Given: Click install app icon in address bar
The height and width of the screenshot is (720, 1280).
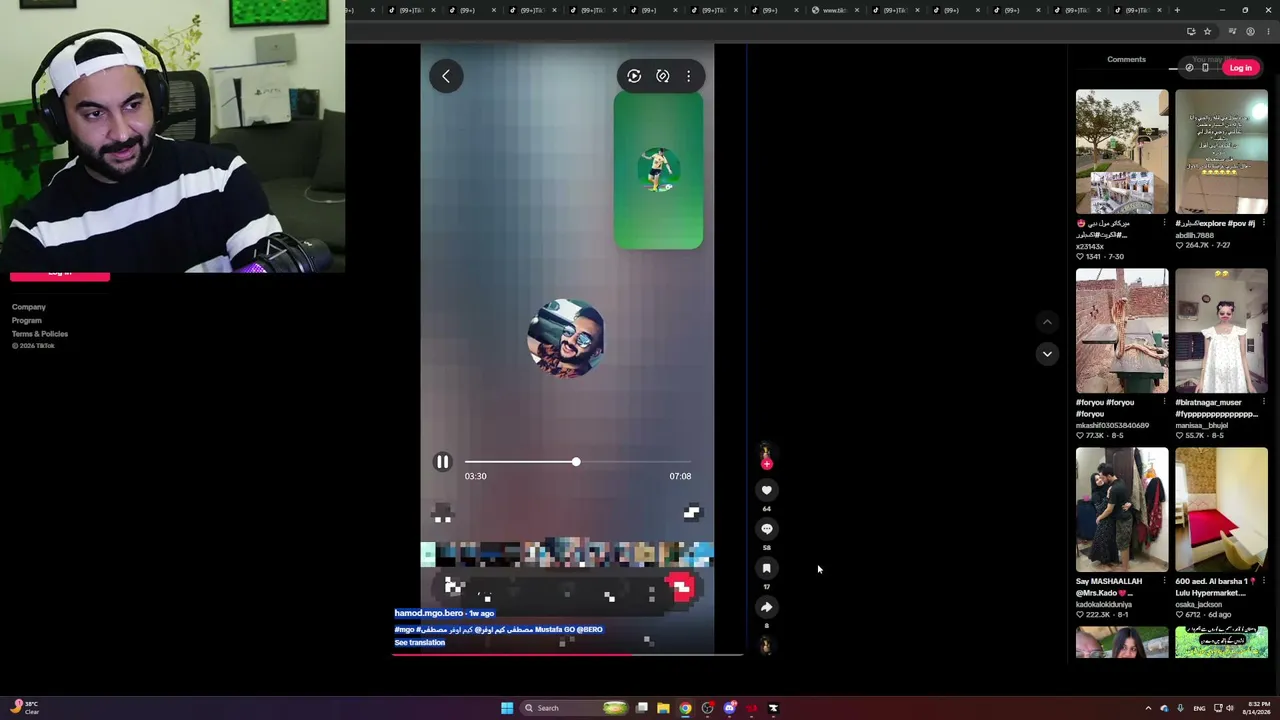Looking at the screenshot, I should (x=1190, y=31).
